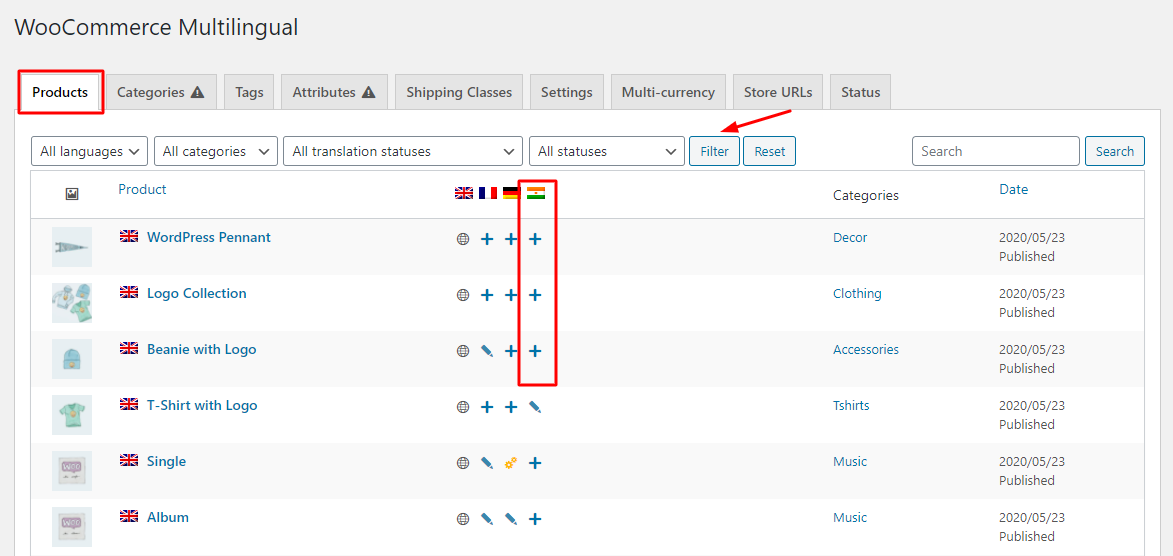Add German translation for Logo Collection

click(x=511, y=296)
